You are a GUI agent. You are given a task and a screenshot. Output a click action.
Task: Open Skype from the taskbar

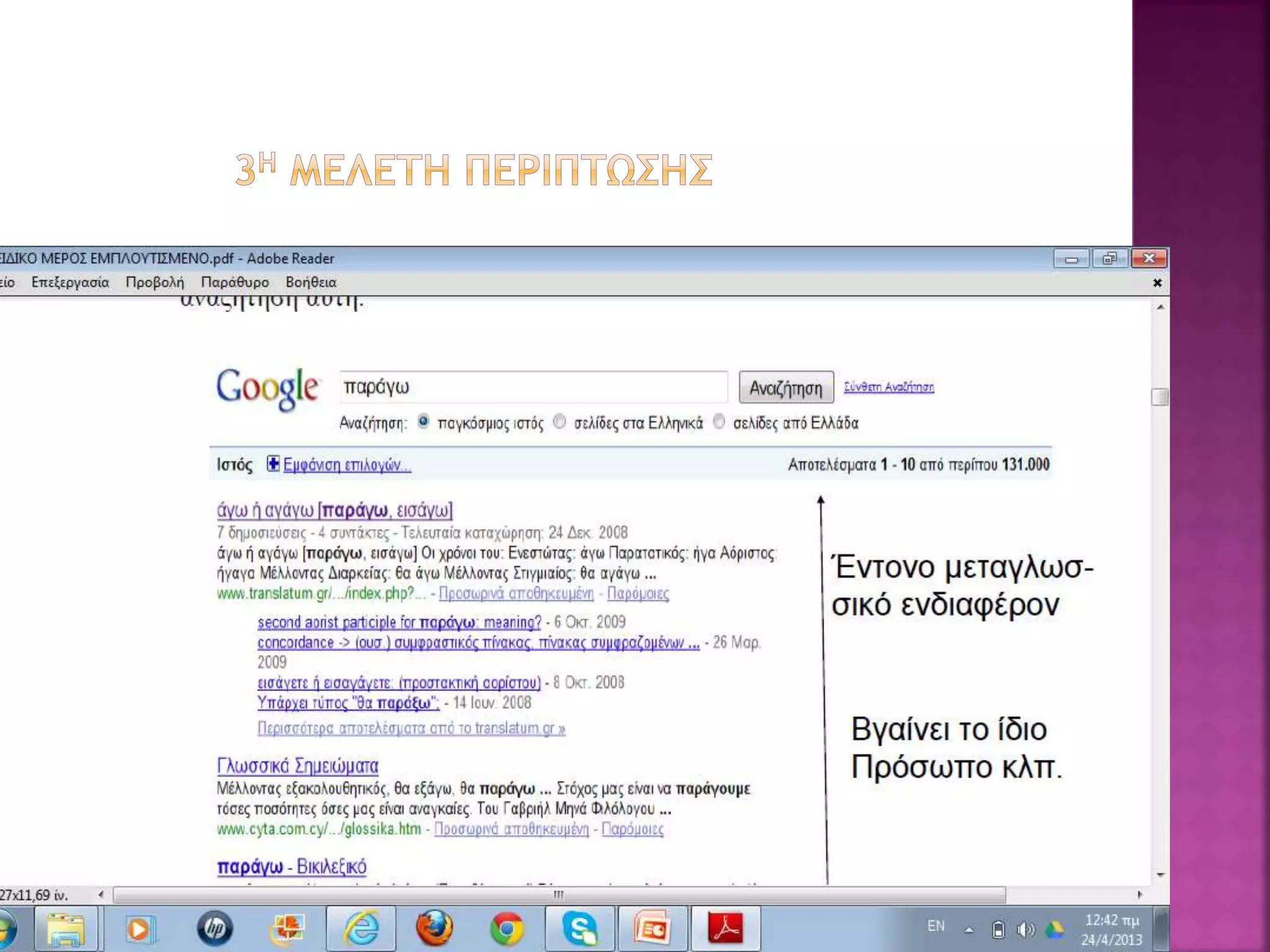(x=580, y=928)
